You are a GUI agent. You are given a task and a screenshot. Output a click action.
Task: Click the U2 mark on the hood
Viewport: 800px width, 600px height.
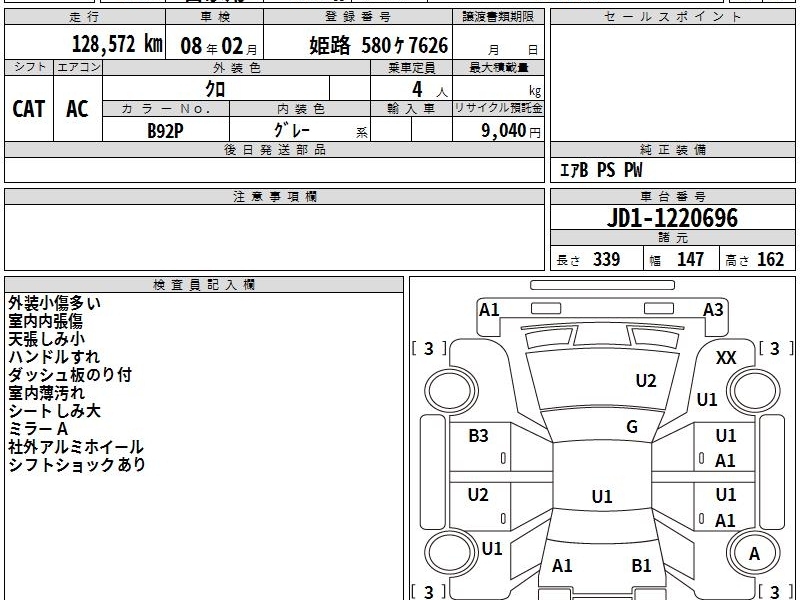pyautogui.click(x=646, y=381)
